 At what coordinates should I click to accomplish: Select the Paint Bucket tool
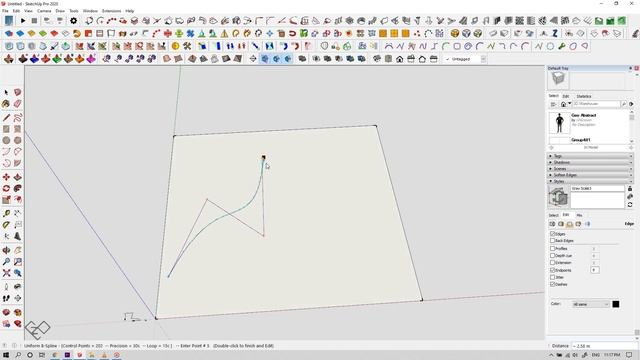click(6, 104)
